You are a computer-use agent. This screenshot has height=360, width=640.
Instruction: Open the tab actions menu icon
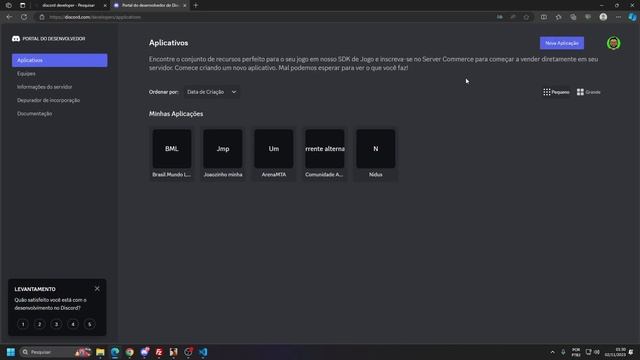coord(22,5)
